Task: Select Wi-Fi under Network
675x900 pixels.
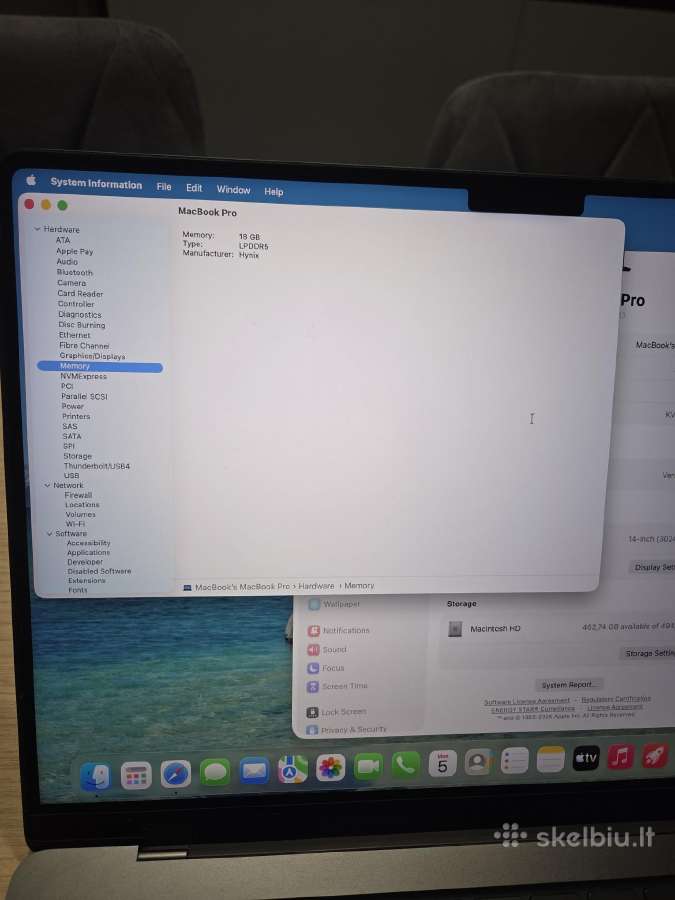Action: [75, 524]
